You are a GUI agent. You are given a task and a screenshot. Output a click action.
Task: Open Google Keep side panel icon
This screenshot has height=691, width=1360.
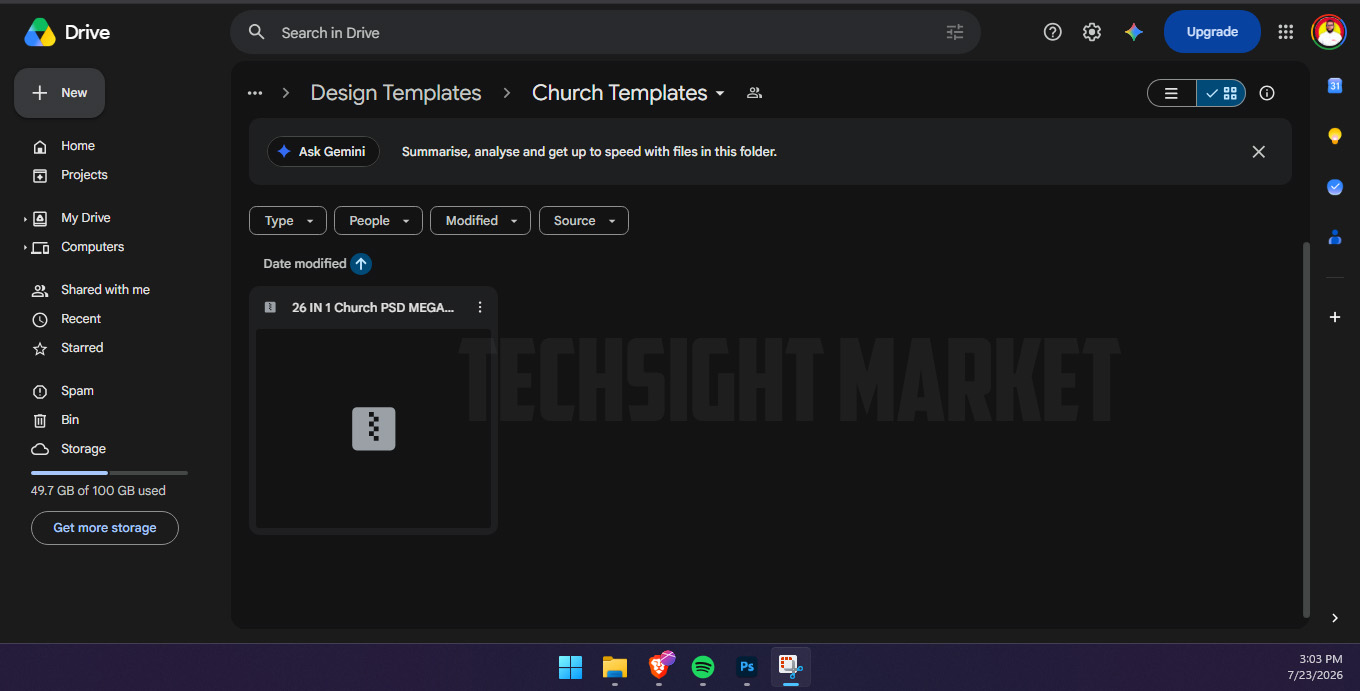1334,136
